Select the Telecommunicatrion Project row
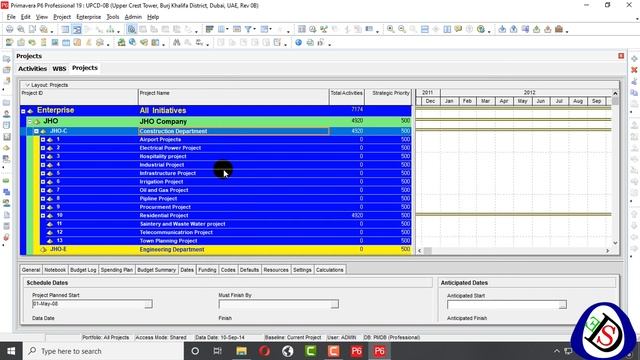 [226, 232]
